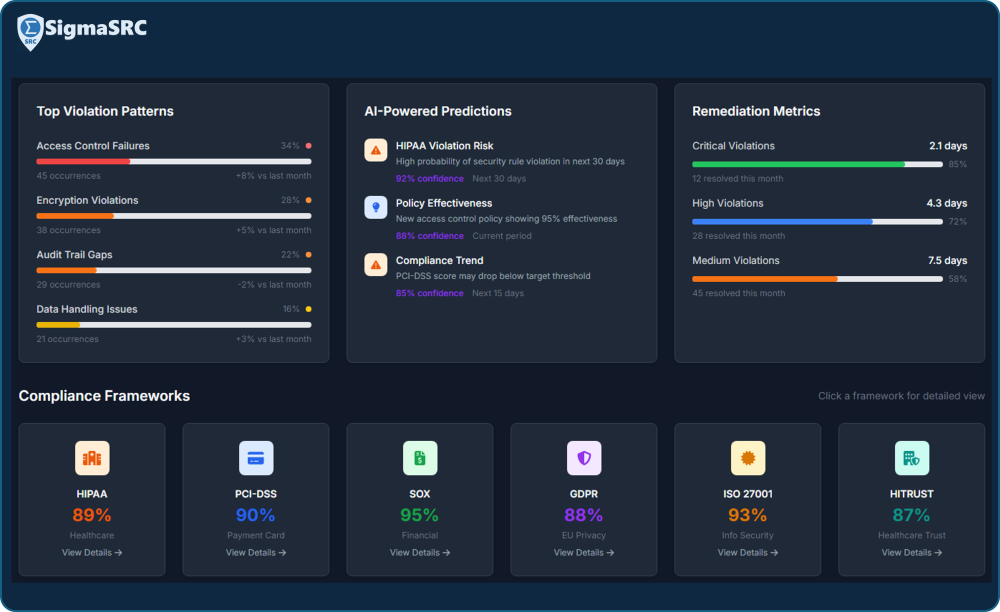Click the '34%' Access Control Failures value

290,146
